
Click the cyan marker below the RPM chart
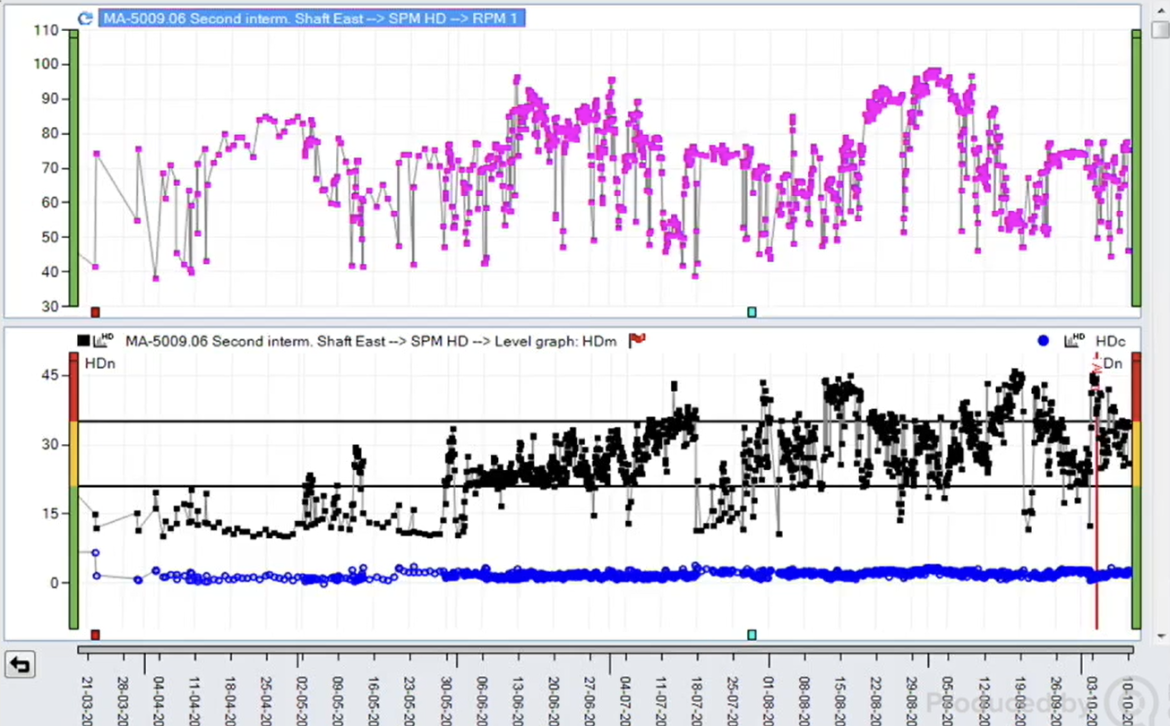click(752, 312)
